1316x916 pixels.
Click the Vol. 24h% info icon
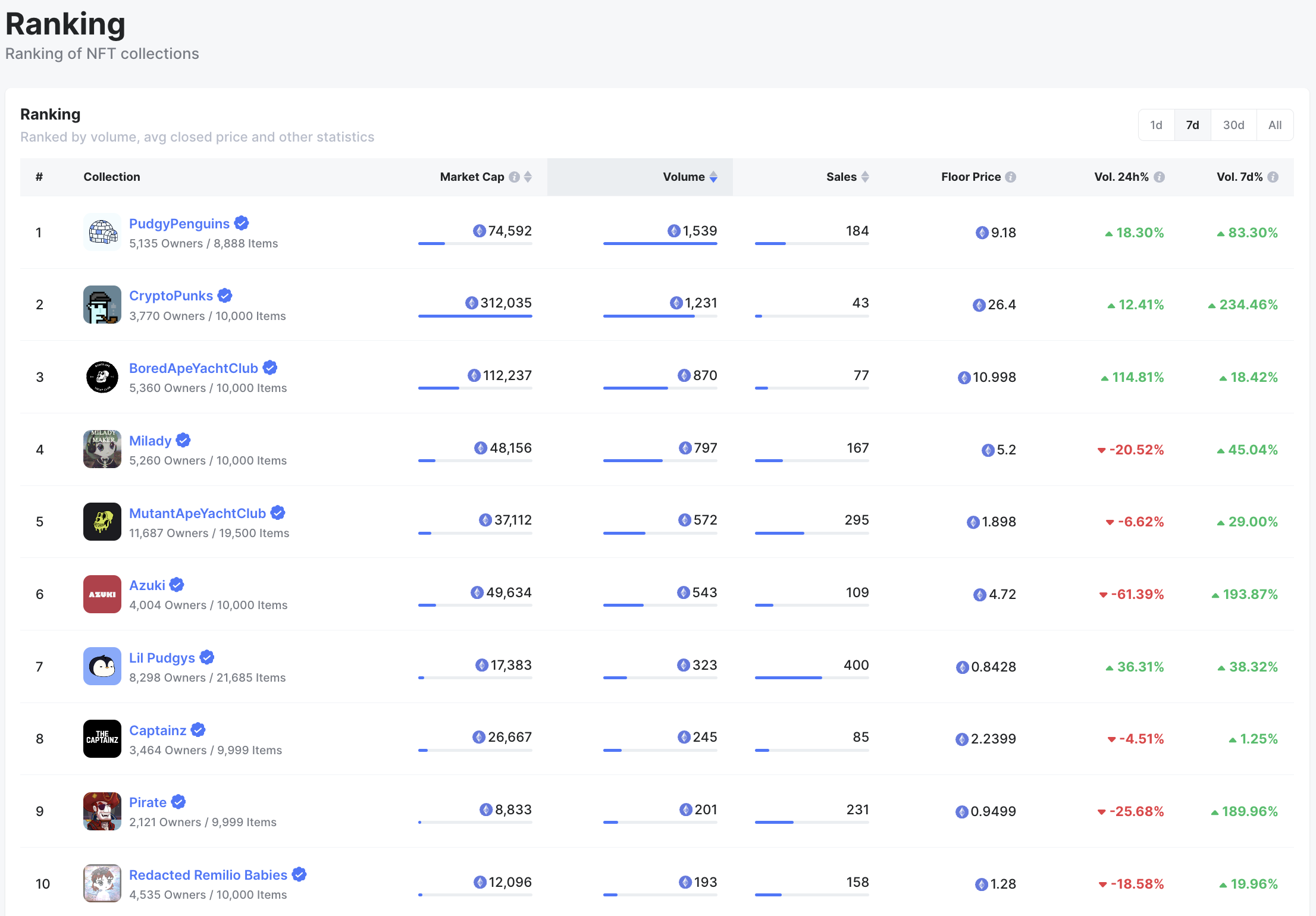click(x=1159, y=177)
